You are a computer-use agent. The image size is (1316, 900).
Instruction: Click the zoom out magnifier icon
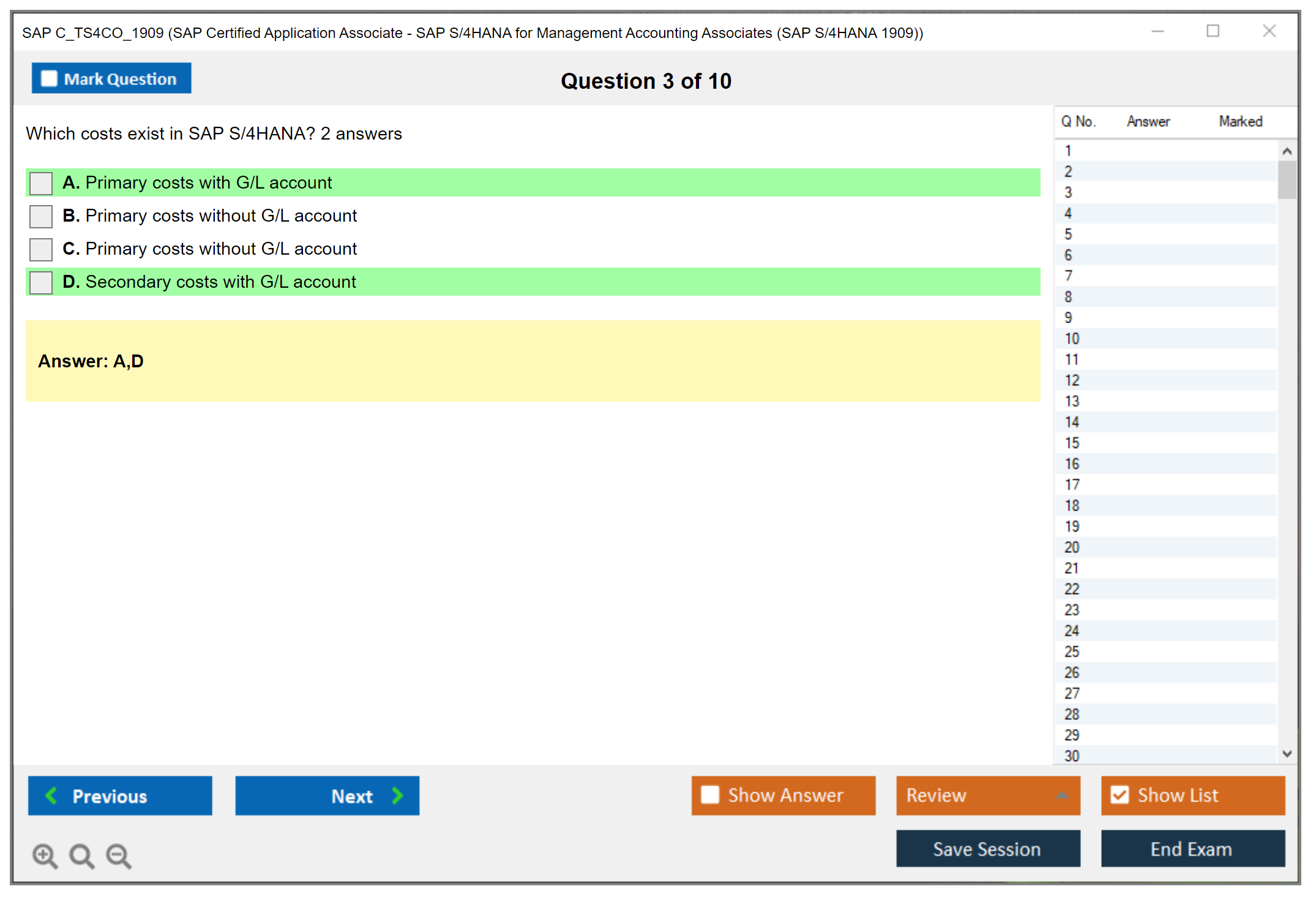[x=118, y=855]
